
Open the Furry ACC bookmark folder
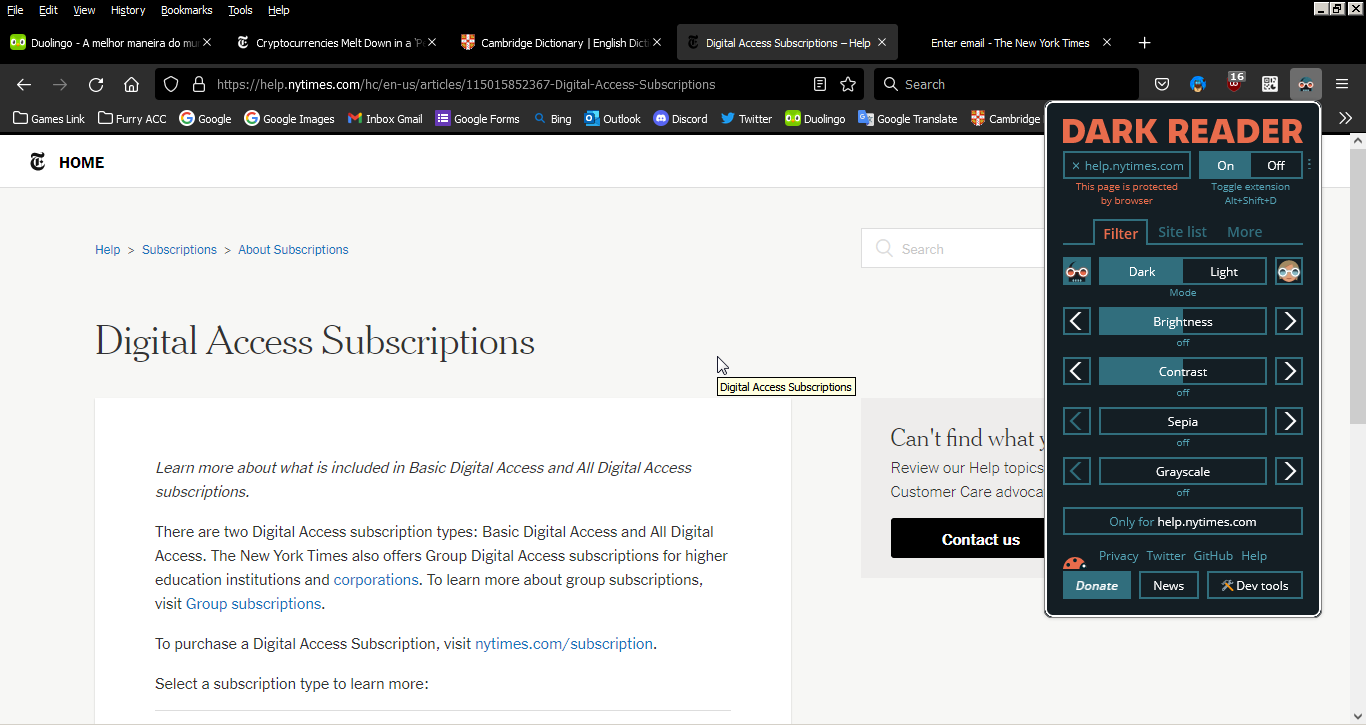(x=132, y=118)
